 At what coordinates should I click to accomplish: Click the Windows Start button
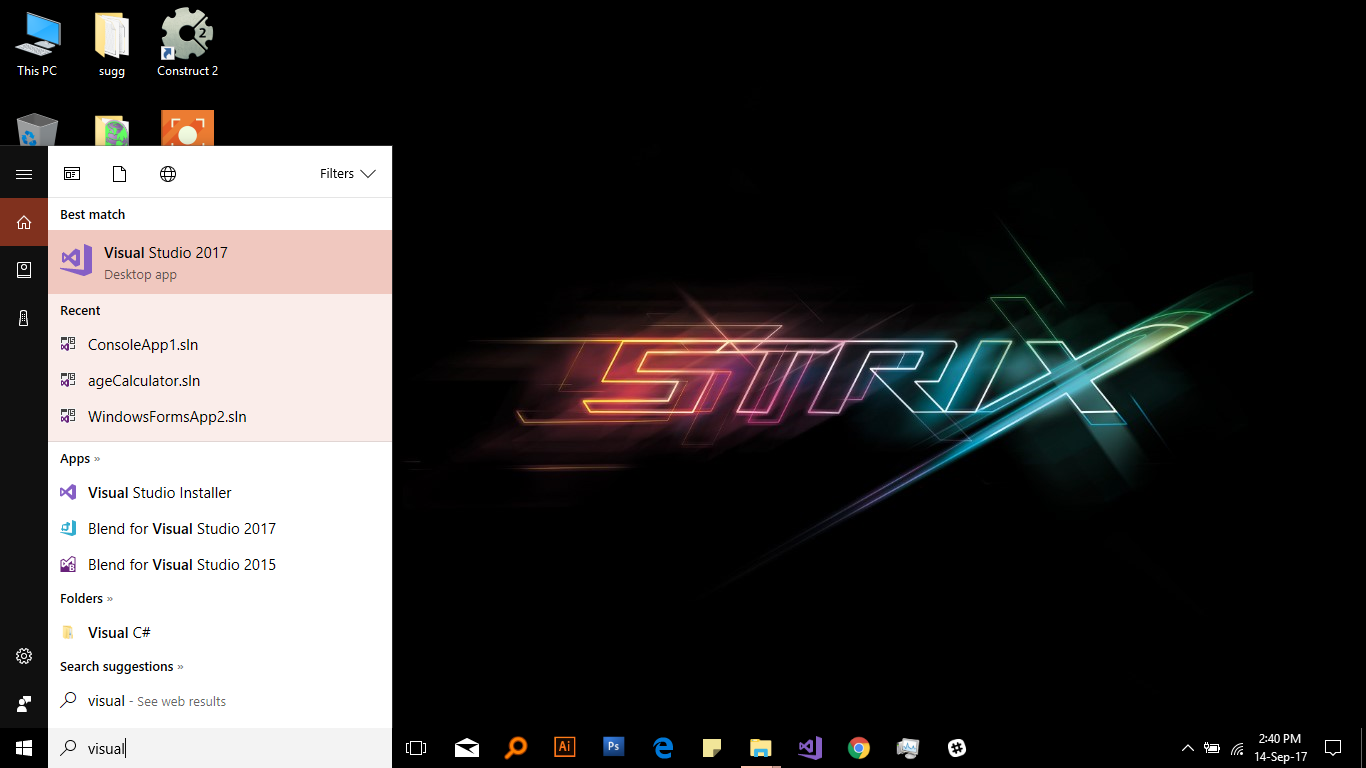point(24,748)
